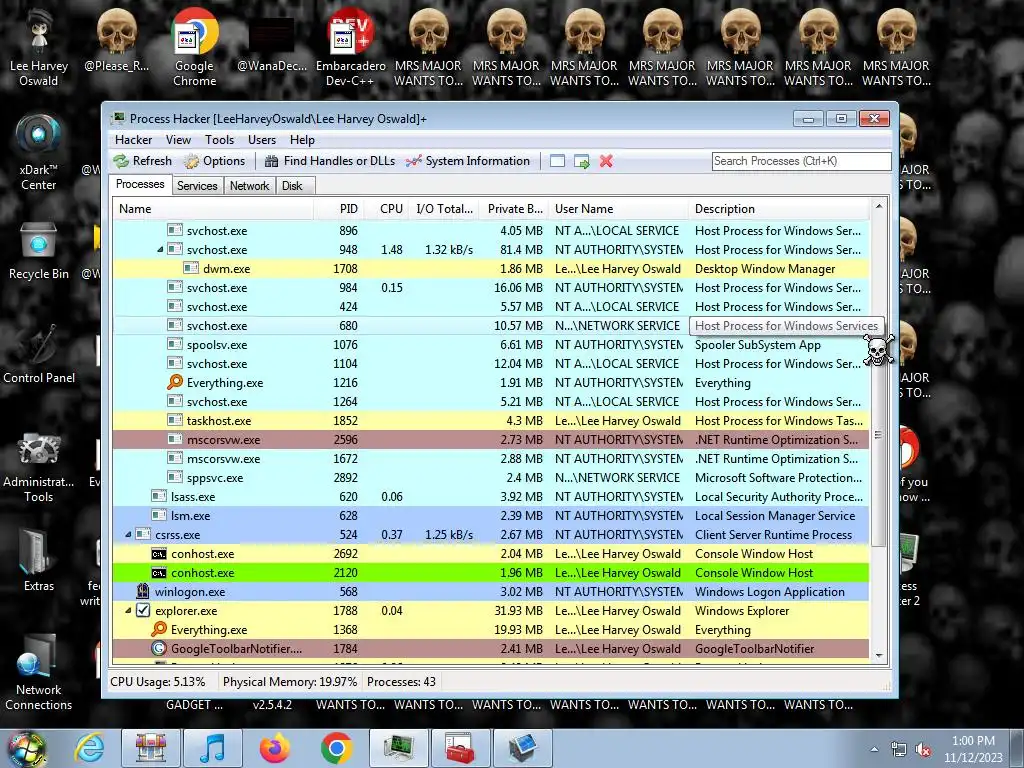This screenshot has height=768, width=1024.
Task: Click the Firefox taskbar icon
Action: click(x=275, y=748)
